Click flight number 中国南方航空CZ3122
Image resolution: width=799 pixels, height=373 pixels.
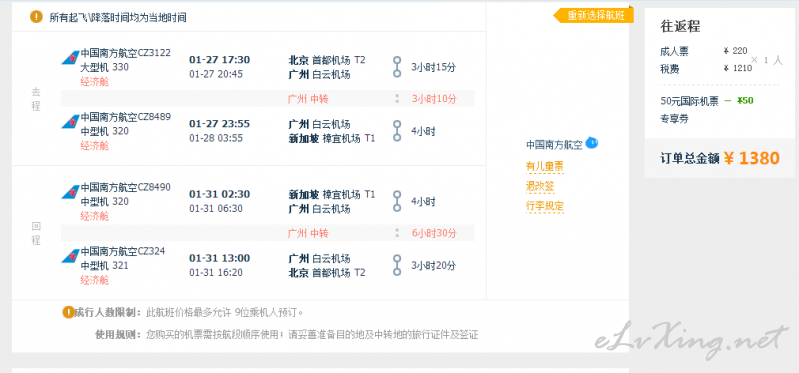click(x=126, y=53)
